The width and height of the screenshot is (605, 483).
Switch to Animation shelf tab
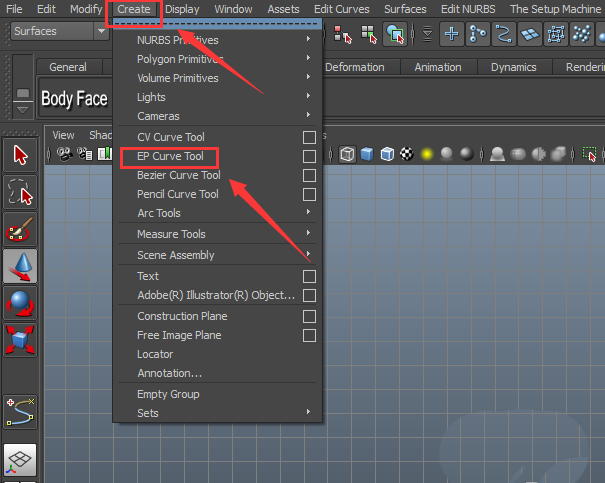pos(438,67)
